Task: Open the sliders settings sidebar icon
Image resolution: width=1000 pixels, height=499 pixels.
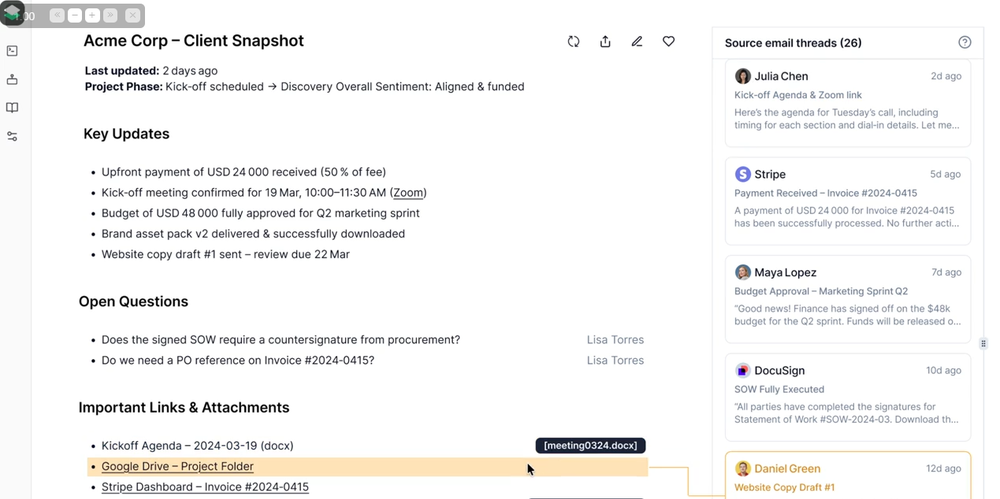Action: 11,137
